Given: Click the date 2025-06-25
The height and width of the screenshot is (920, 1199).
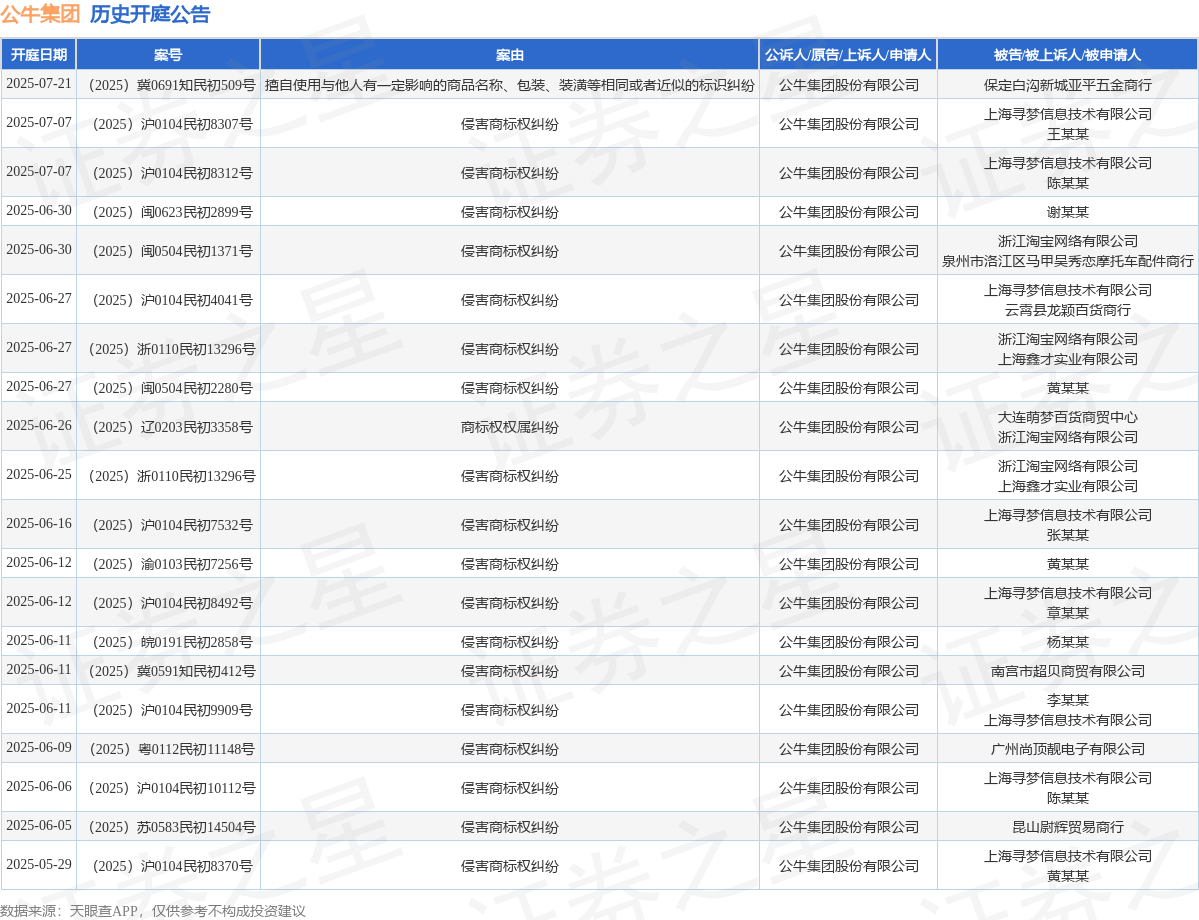Looking at the screenshot, I should [39, 474].
